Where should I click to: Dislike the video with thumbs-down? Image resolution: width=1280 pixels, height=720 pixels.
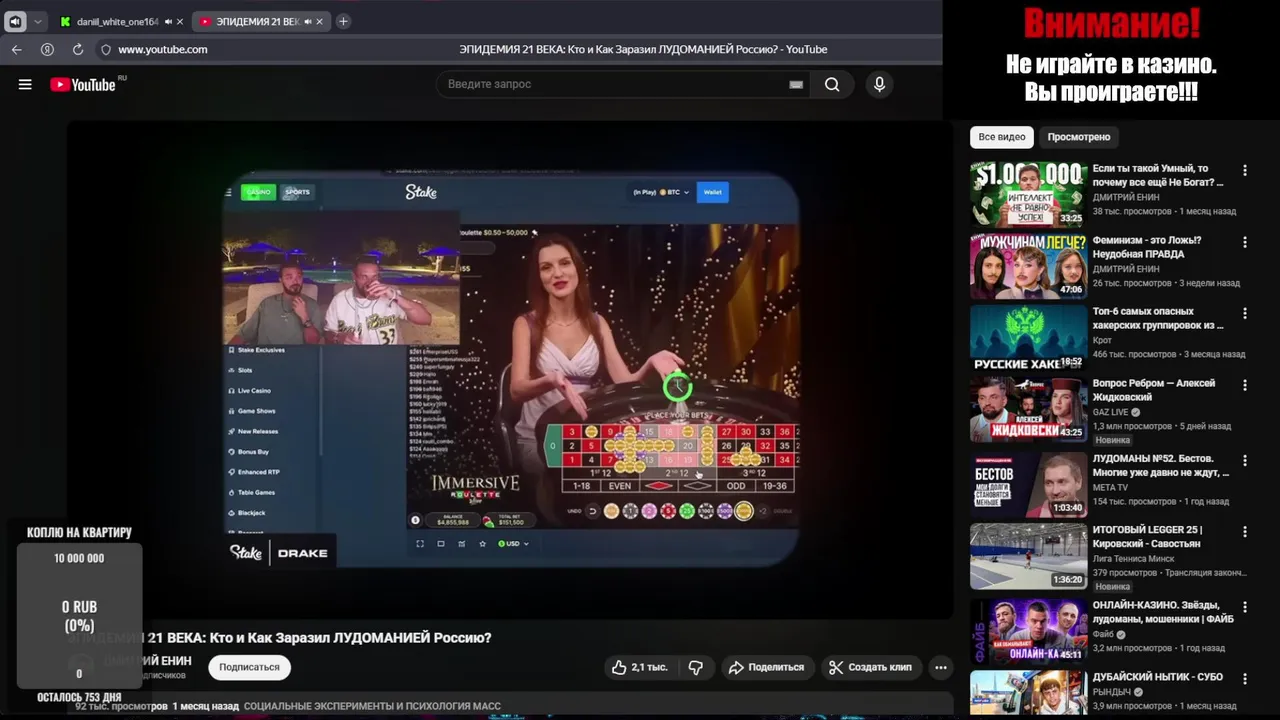(x=696, y=667)
